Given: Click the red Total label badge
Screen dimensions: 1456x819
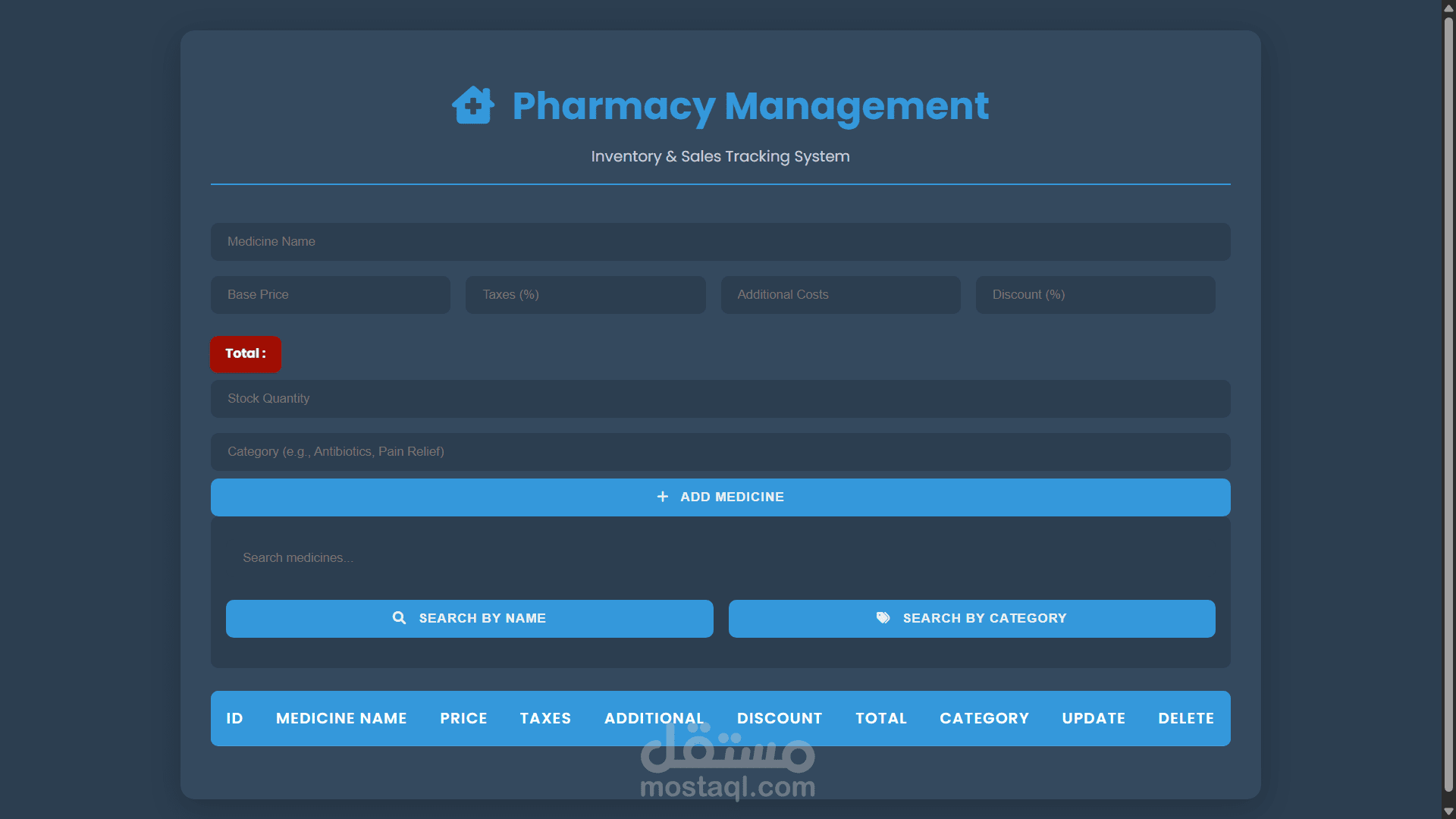Looking at the screenshot, I should click(x=245, y=354).
